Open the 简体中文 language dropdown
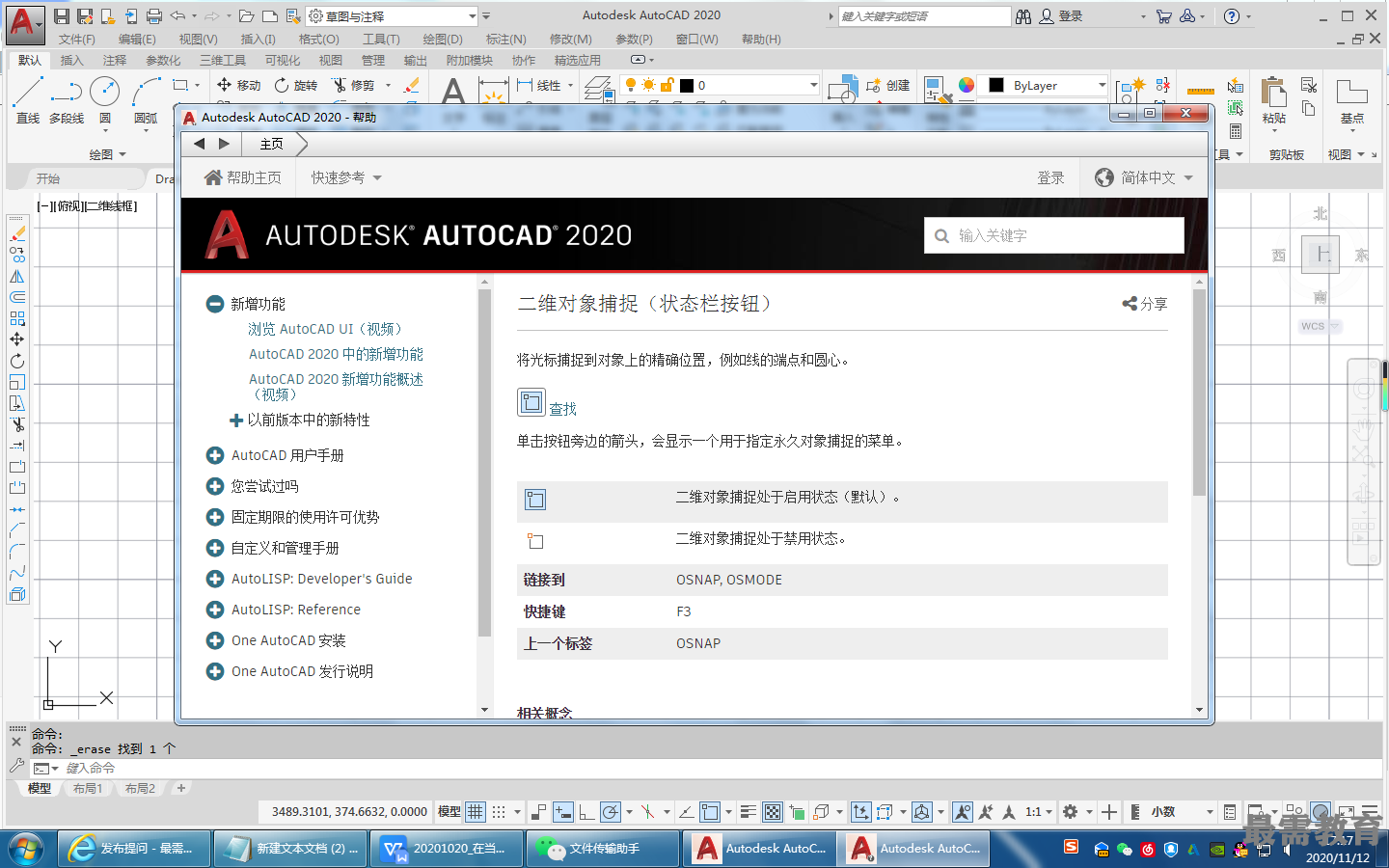The image size is (1389, 868). (x=1144, y=177)
